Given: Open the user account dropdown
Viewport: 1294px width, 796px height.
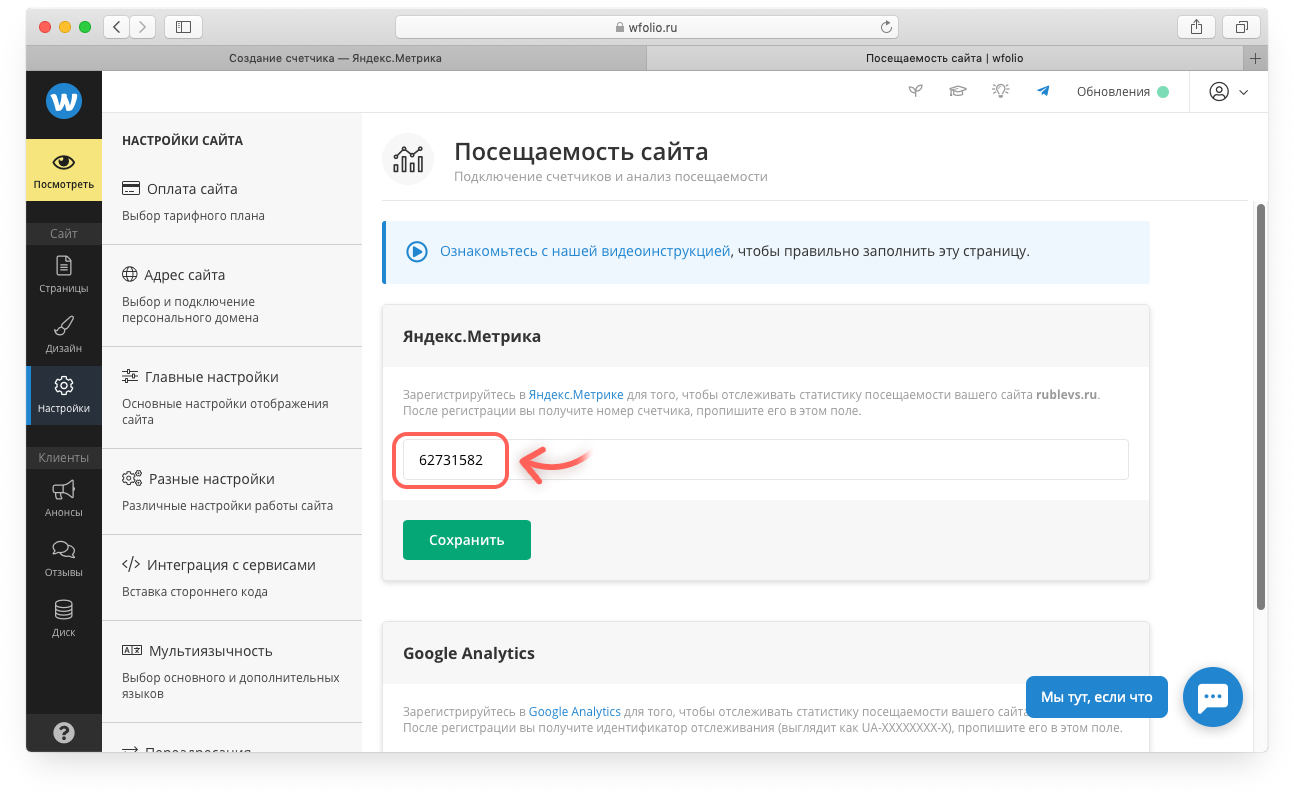Looking at the screenshot, I should 1229,91.
